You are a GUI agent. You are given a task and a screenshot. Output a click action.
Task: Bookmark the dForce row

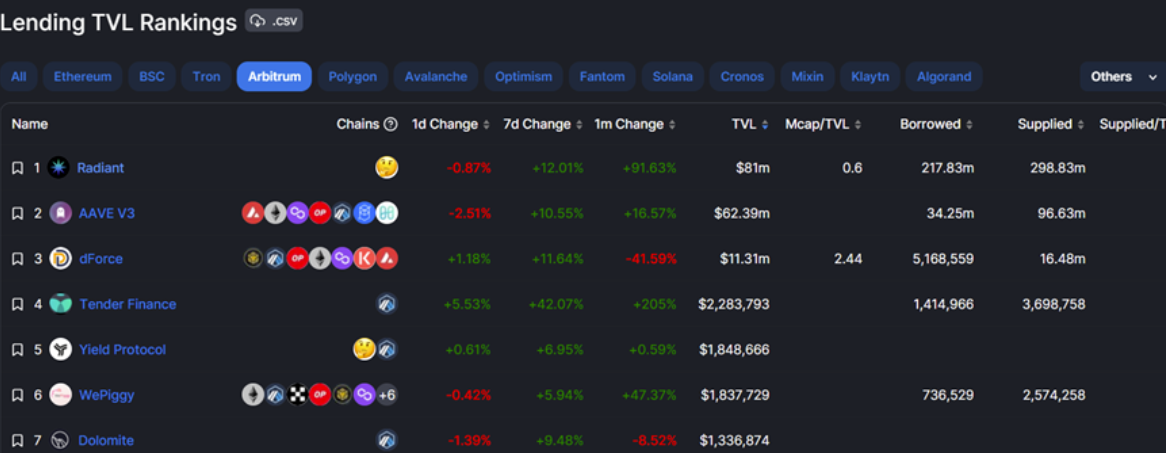18,259
